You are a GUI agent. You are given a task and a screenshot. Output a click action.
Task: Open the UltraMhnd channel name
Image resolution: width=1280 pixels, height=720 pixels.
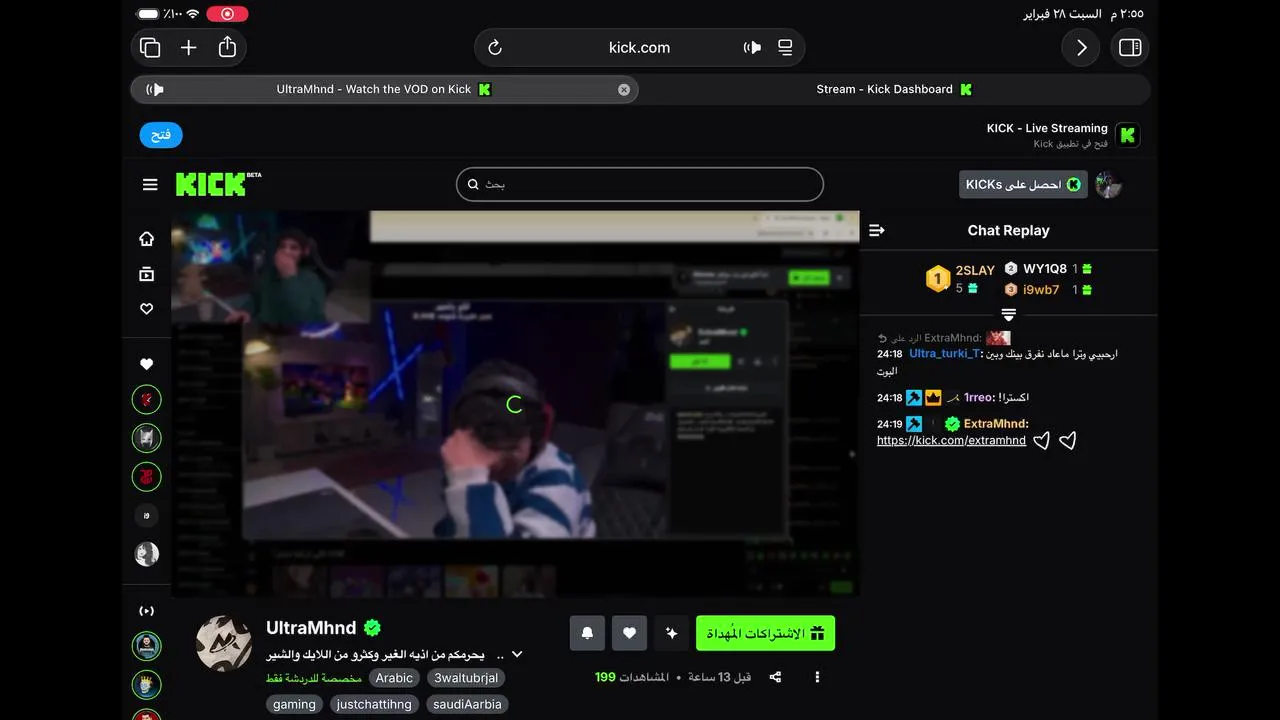coord(311,628)
